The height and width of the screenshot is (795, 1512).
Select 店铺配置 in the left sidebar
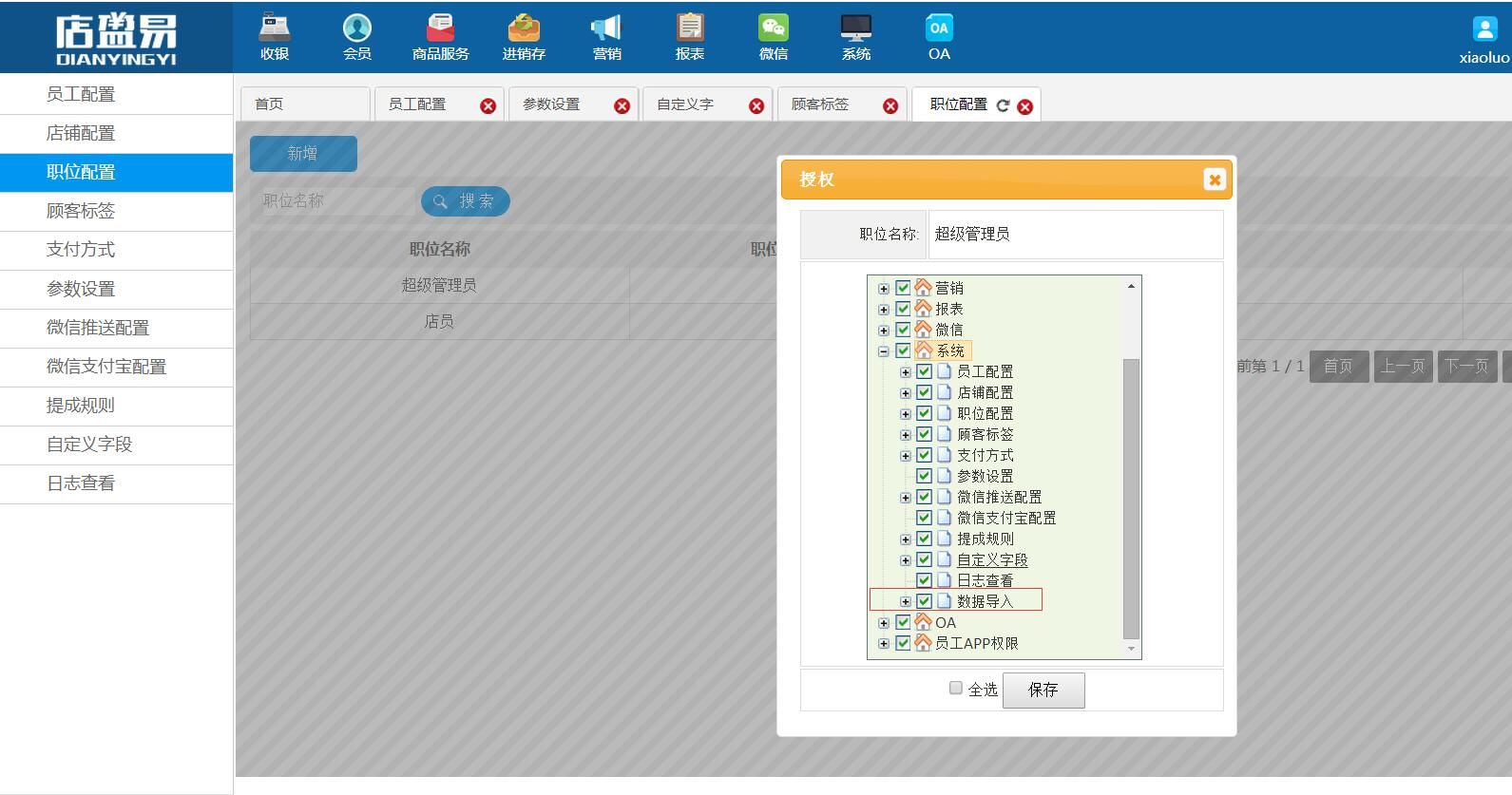116,133
